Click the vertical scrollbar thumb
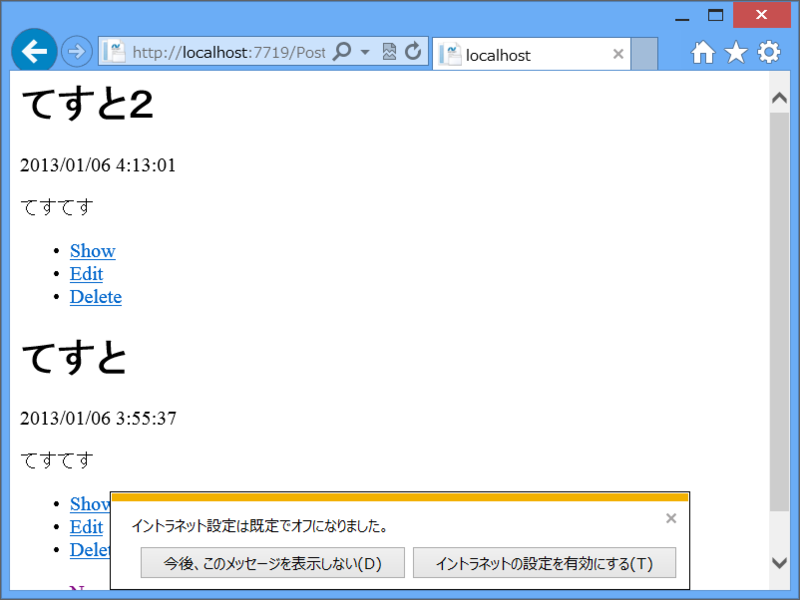The image size is (800, 600). pos(779,311)
